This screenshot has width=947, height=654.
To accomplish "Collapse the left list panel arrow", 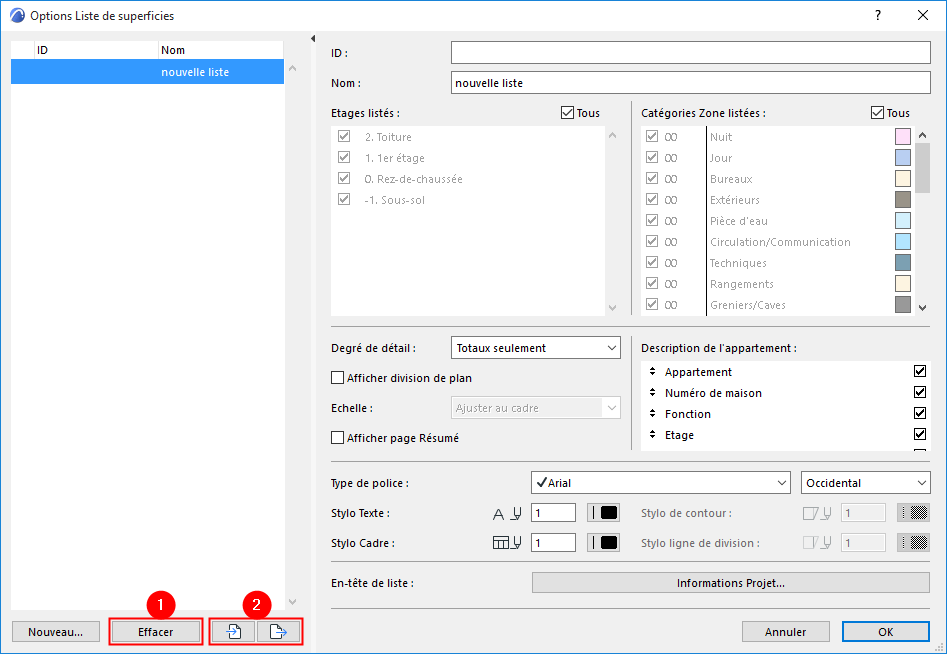I will pyautogui.click(x=313, y=39).
